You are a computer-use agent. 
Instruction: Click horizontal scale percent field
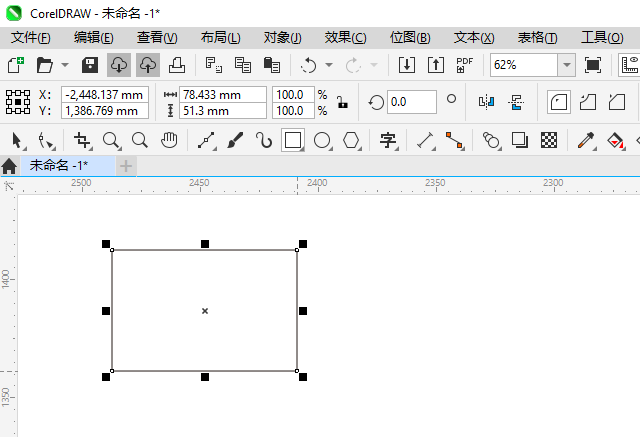pyautogui.click(x=293, y=95)
